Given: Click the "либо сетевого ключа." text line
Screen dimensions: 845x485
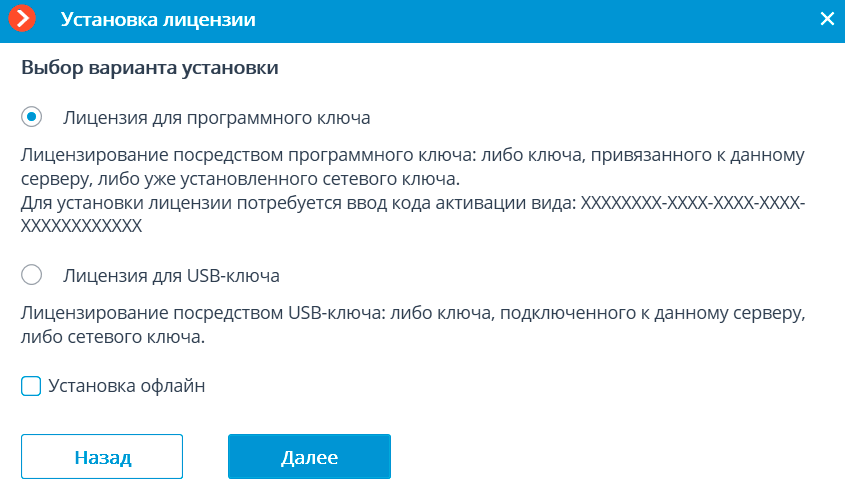Looking at the screenshot, I should click(x=112, y=337).
